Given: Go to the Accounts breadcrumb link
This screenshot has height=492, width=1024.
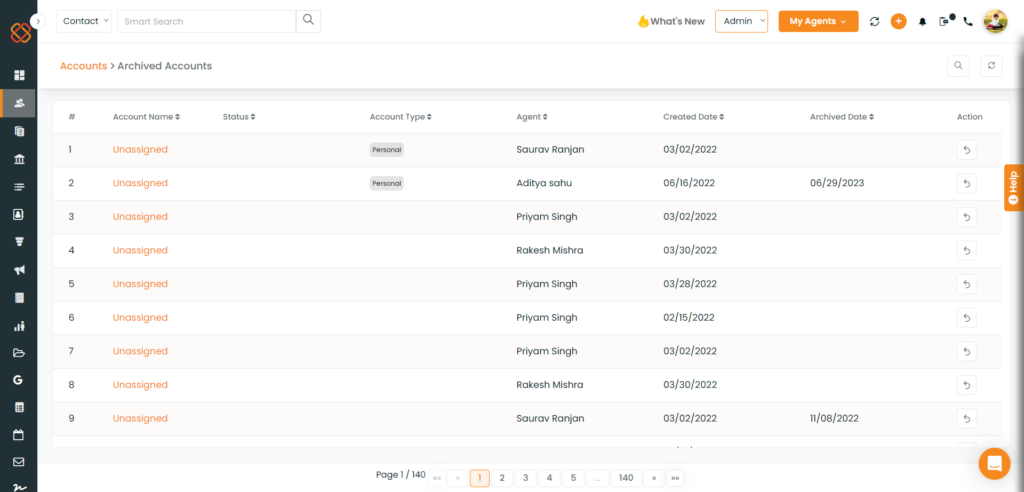Looking at the screenshot, I should pos(83,66).
